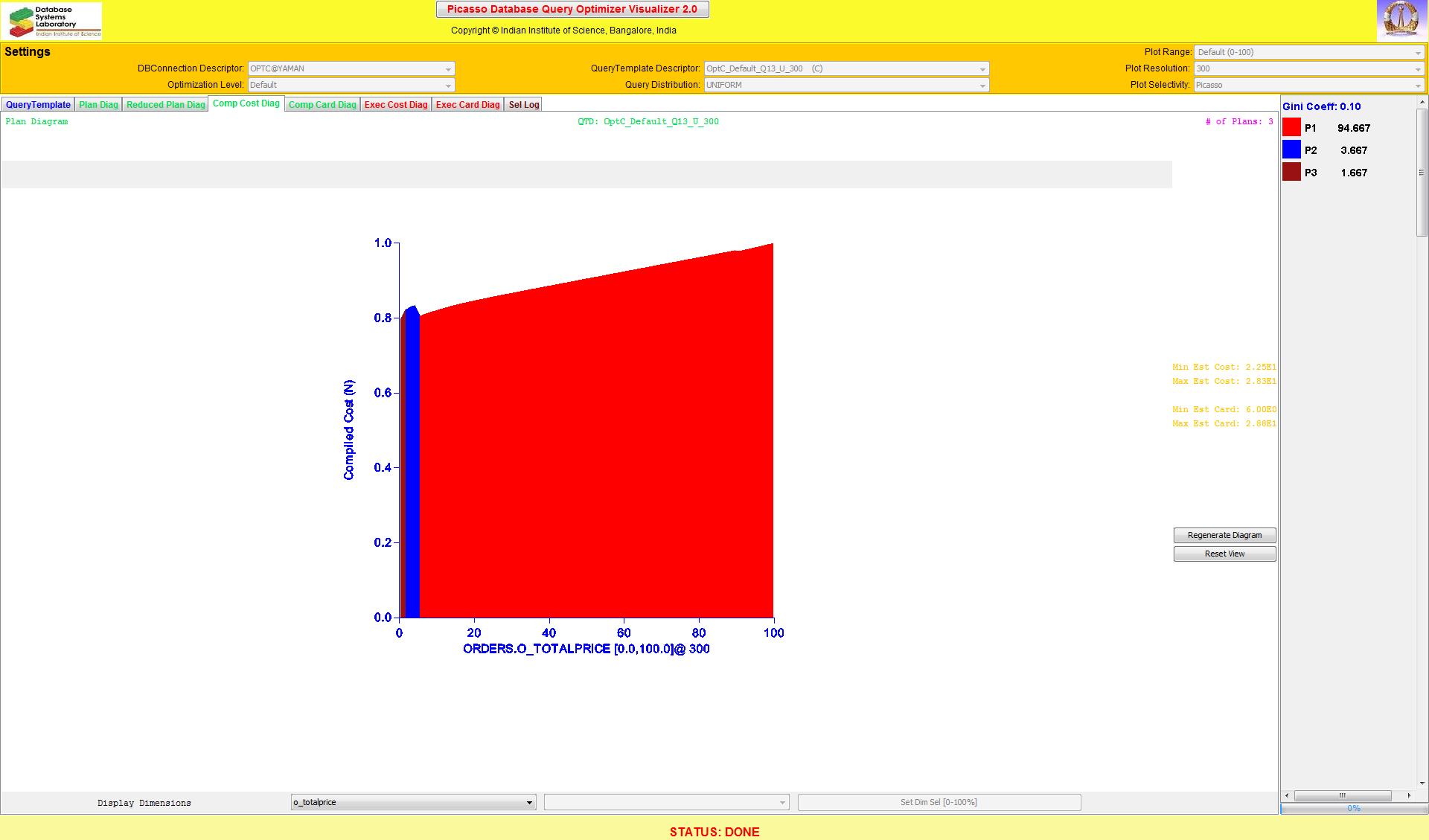Open the QueryTemplate tab

[x=38, y=105]
